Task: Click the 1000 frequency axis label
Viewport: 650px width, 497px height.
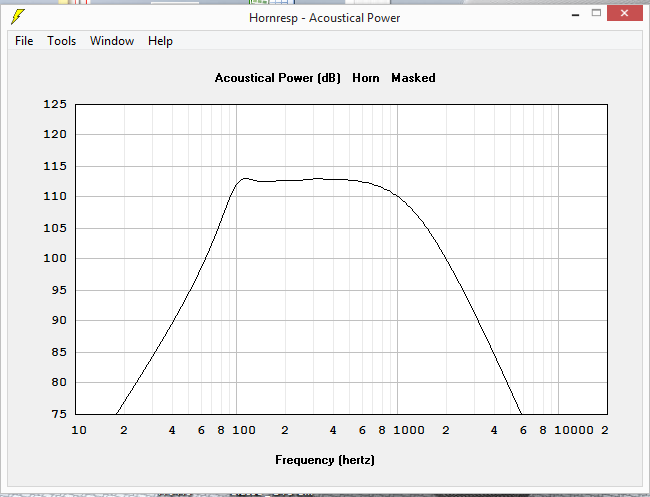Action: tap(409, 430)
